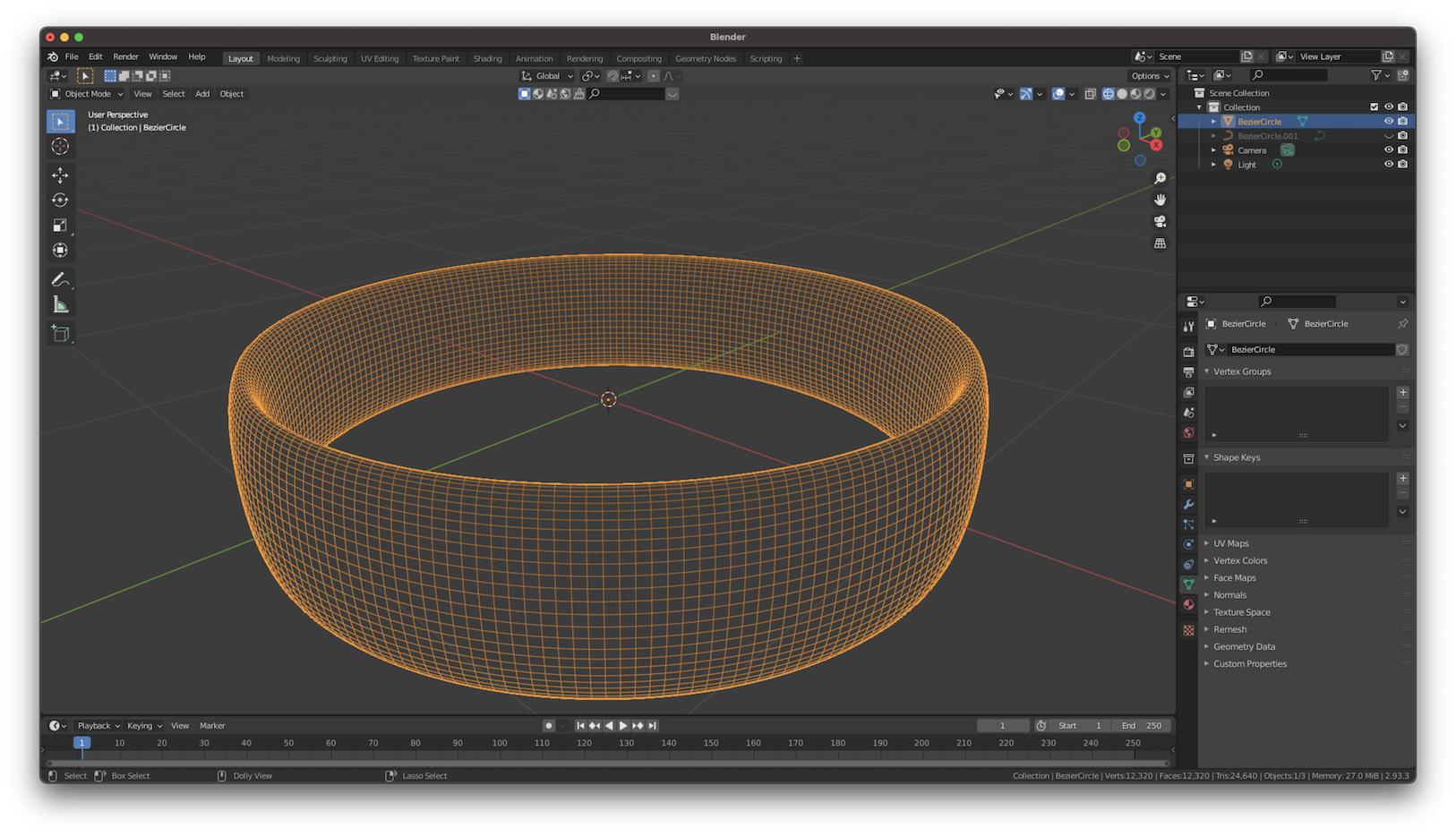Toggle snapping magnet icon
The height and width of the screenshot is (836, 1456).
612,76
